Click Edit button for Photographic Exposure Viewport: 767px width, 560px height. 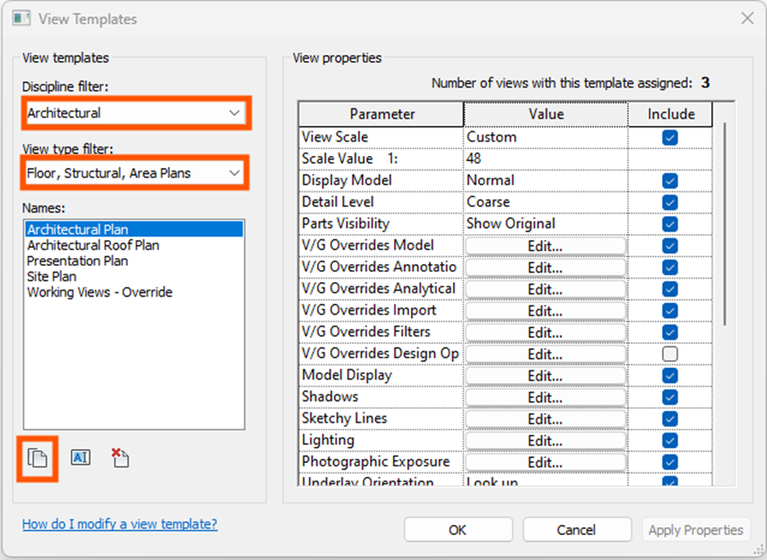(x=545, y=462)
